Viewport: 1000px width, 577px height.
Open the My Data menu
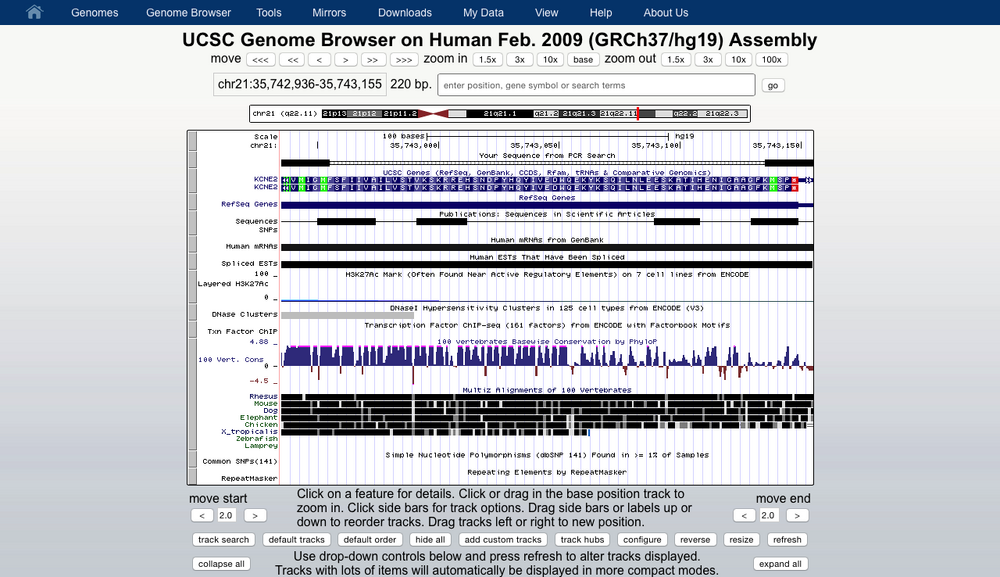point(483,13)
